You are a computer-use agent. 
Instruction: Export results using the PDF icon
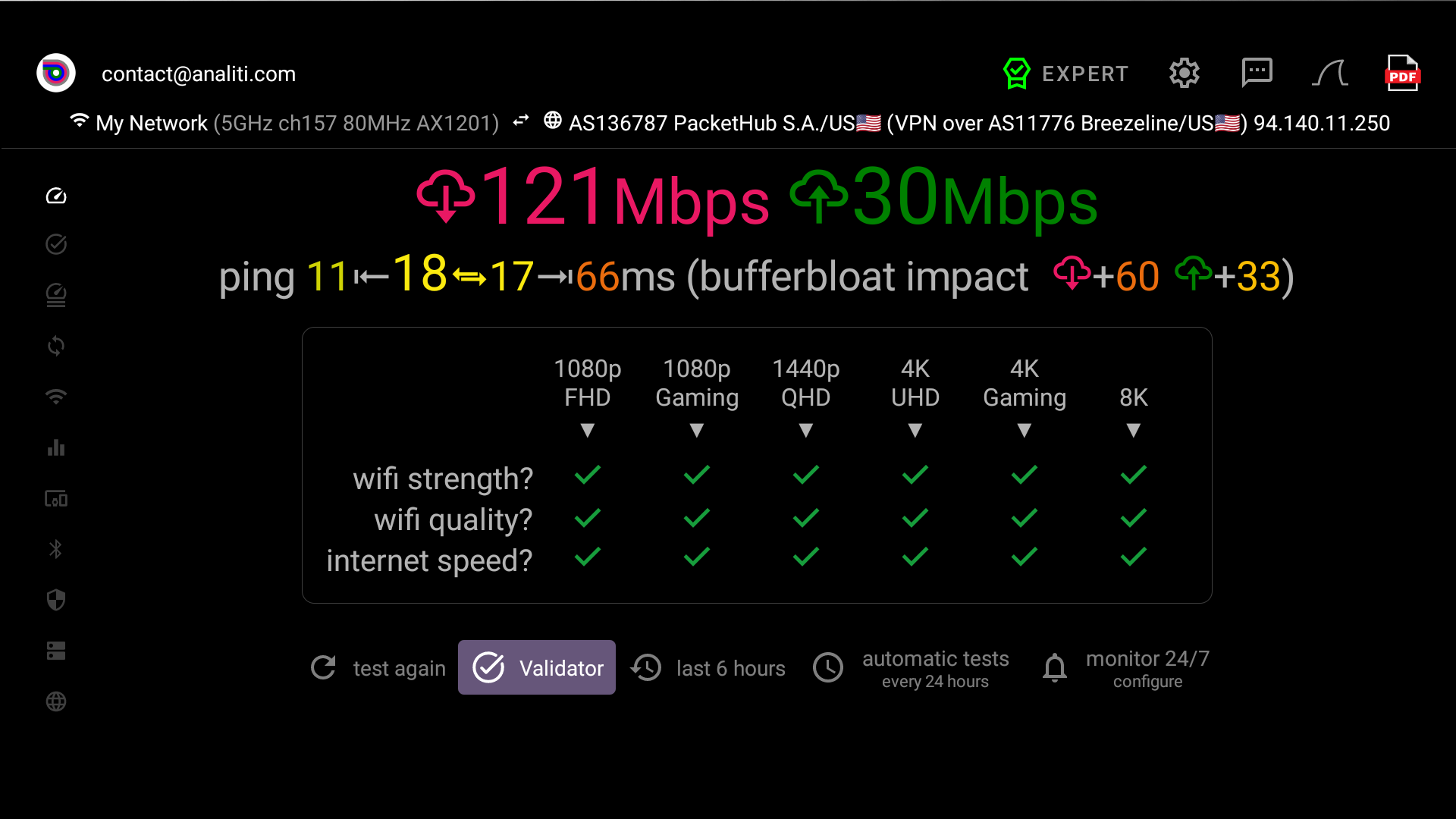[1402, 73]
